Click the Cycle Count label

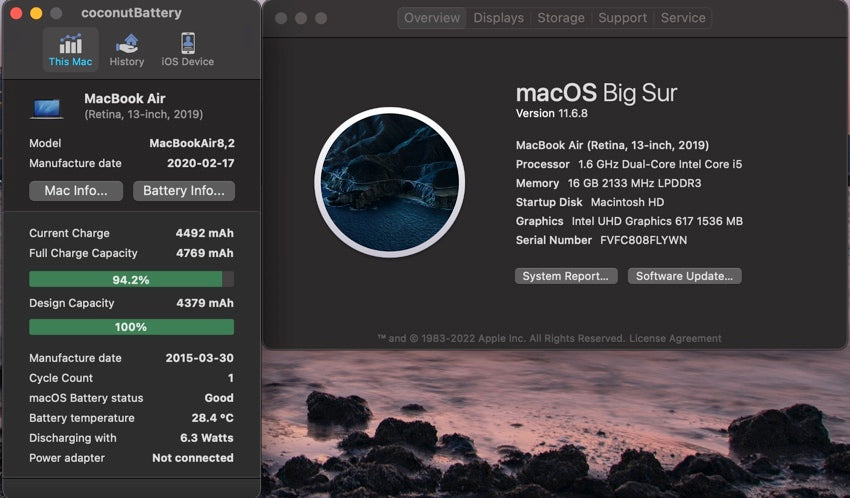click(61, 378)
